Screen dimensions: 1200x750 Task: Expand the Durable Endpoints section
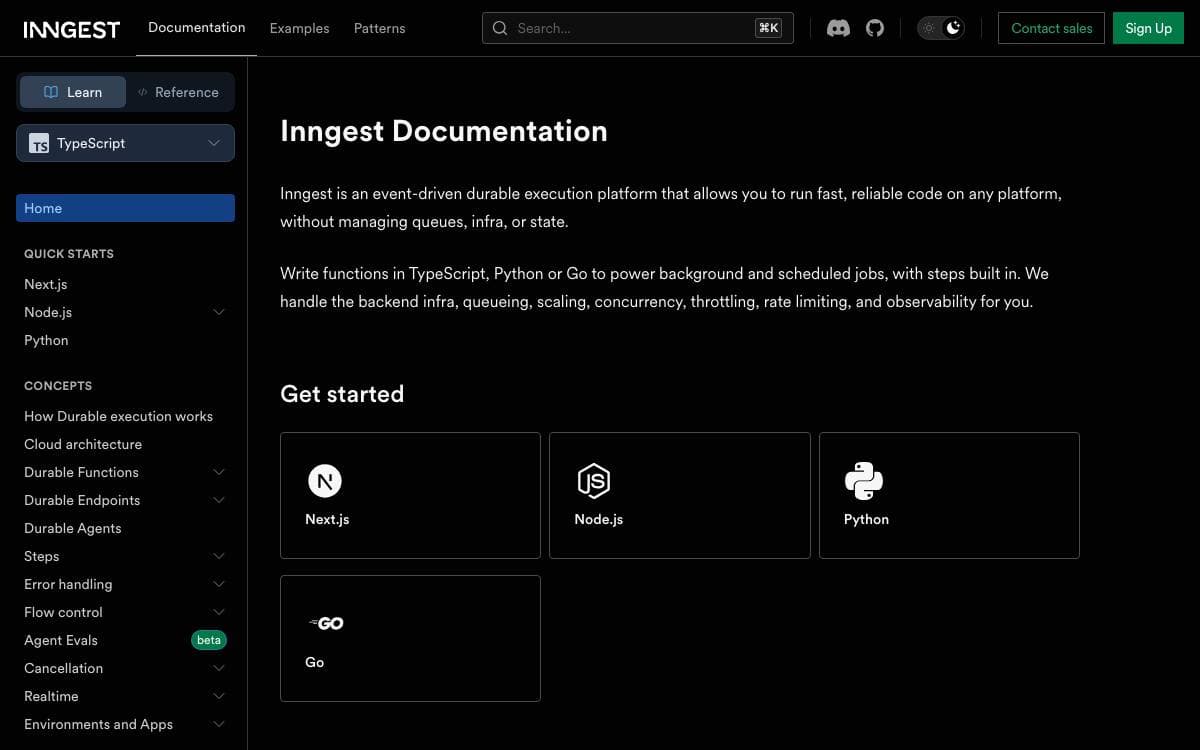(219, 500)
